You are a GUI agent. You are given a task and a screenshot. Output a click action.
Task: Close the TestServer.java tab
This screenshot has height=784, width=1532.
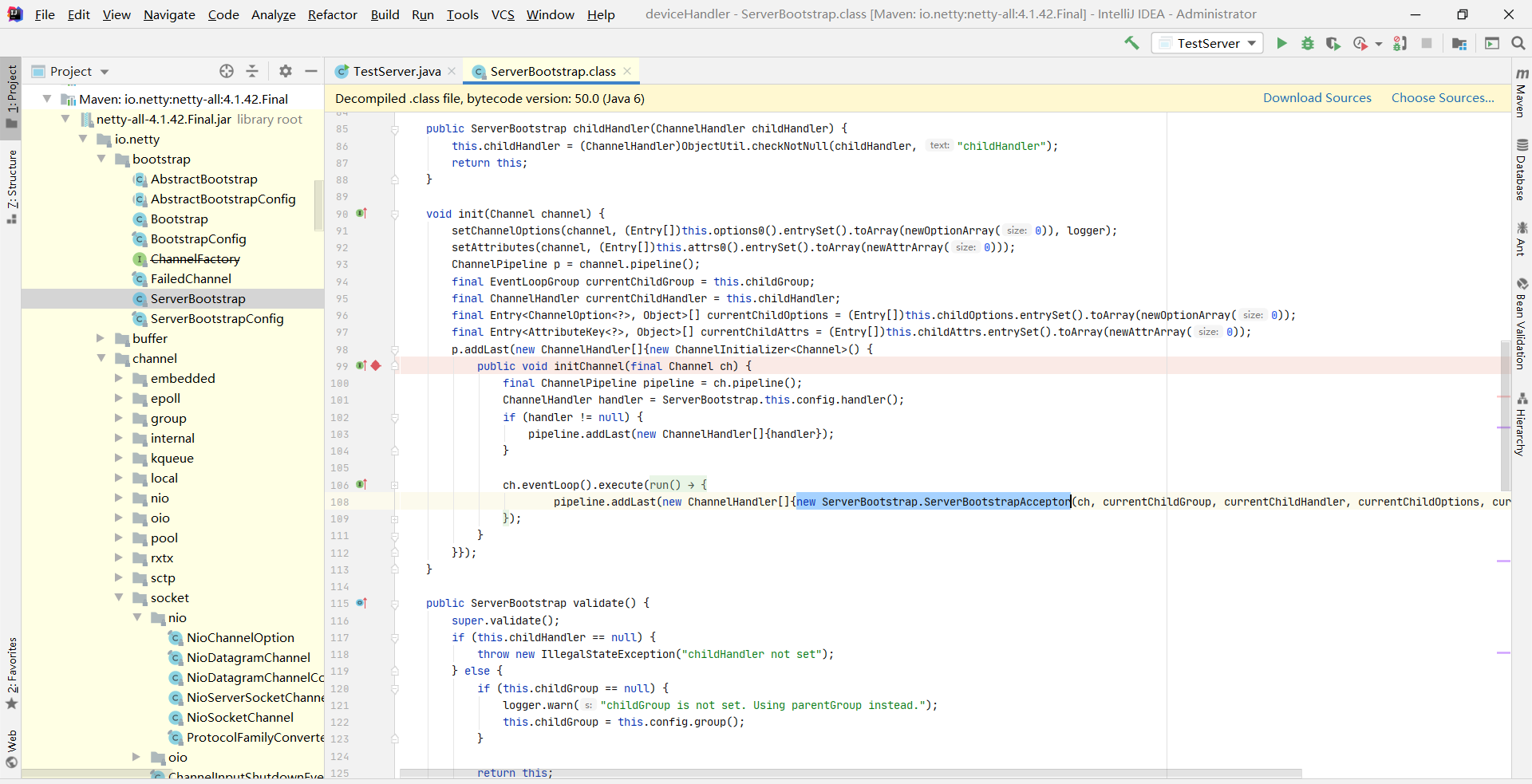[x=452, y=71]
